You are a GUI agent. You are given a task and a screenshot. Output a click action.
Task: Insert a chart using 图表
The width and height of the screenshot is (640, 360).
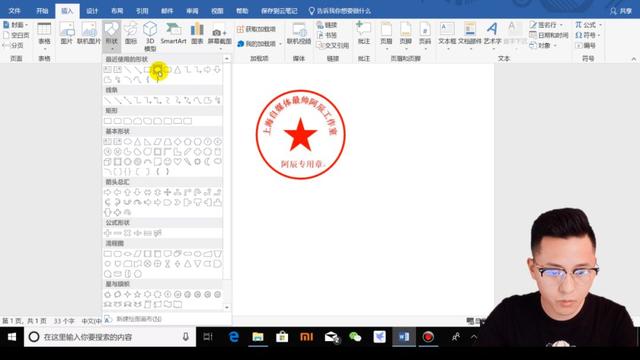tap(197, 33)
